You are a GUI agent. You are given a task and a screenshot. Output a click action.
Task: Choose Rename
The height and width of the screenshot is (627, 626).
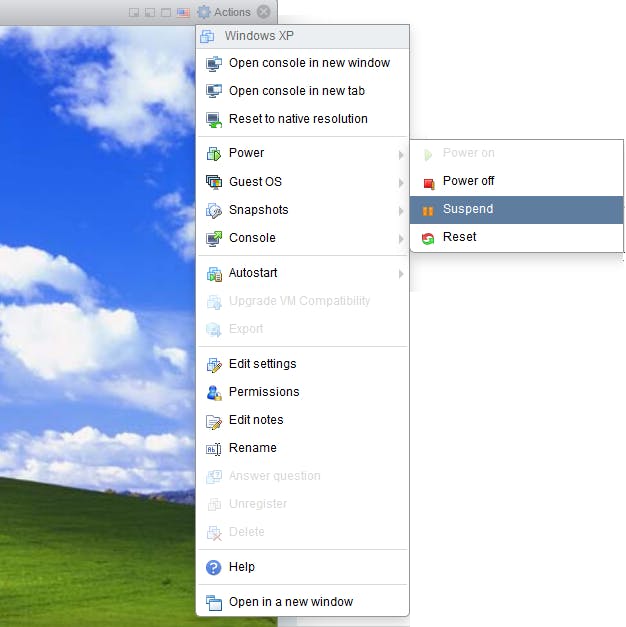[x=302, y=448]
